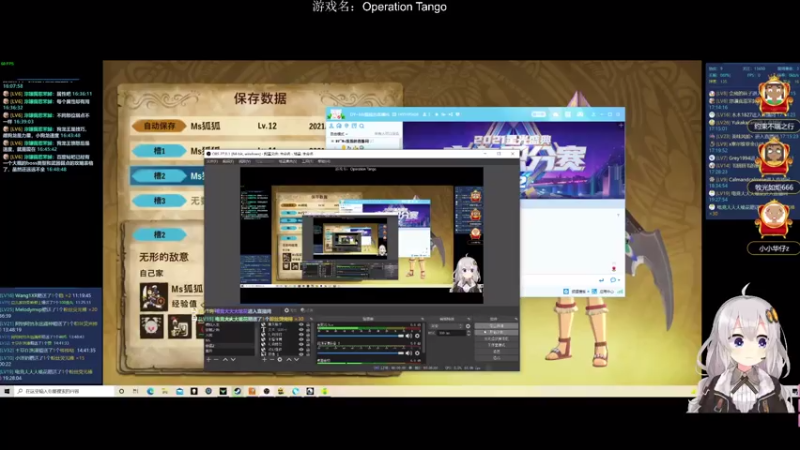Open Settings from OBS Controls panel
Viewport: 800px width, 450px height.
[496, 352]
